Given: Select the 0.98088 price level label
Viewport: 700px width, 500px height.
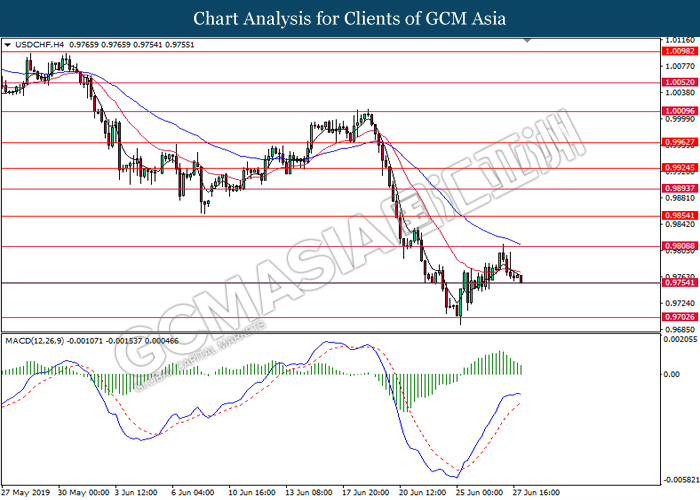Looking at the screenshot, I should [680, 246].
